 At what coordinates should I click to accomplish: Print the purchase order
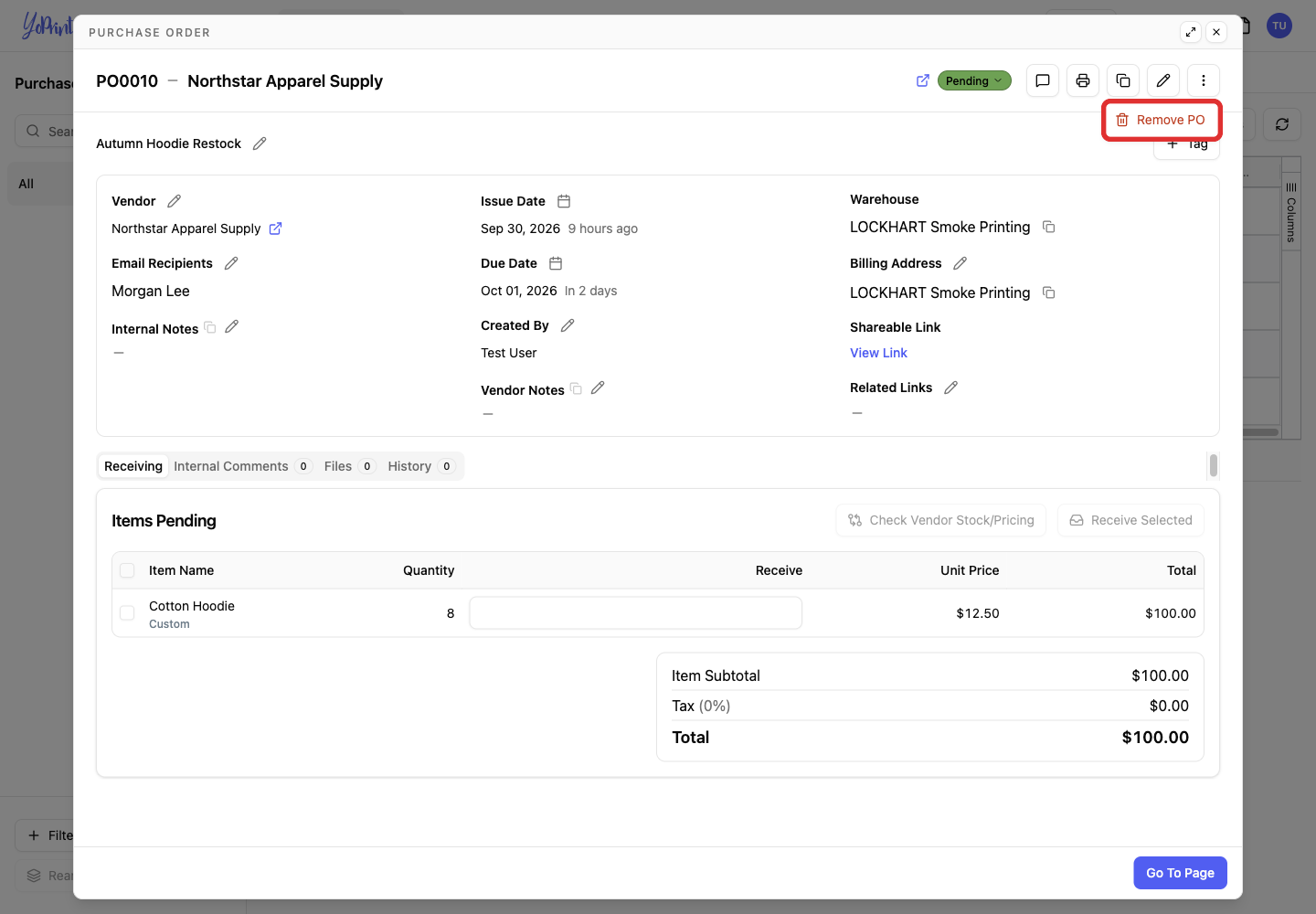(1083, 80)
